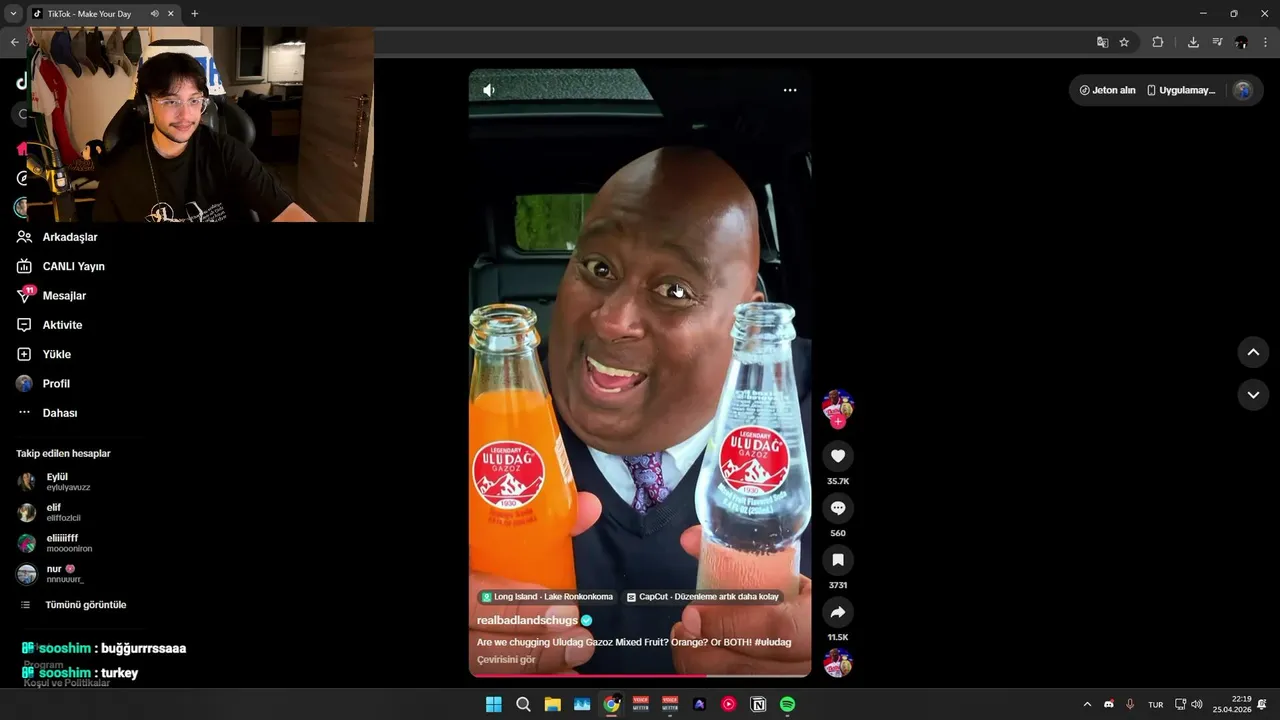Go to the next video
The height and width of the screenshot is (720, 1280).
pyautogui.click(x=1253, y=395)
